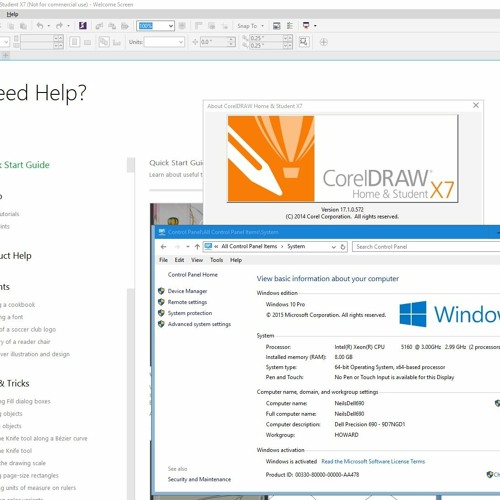500x500 pixels.
Task: Toggle All pages layout button
Action: point(104,42)
